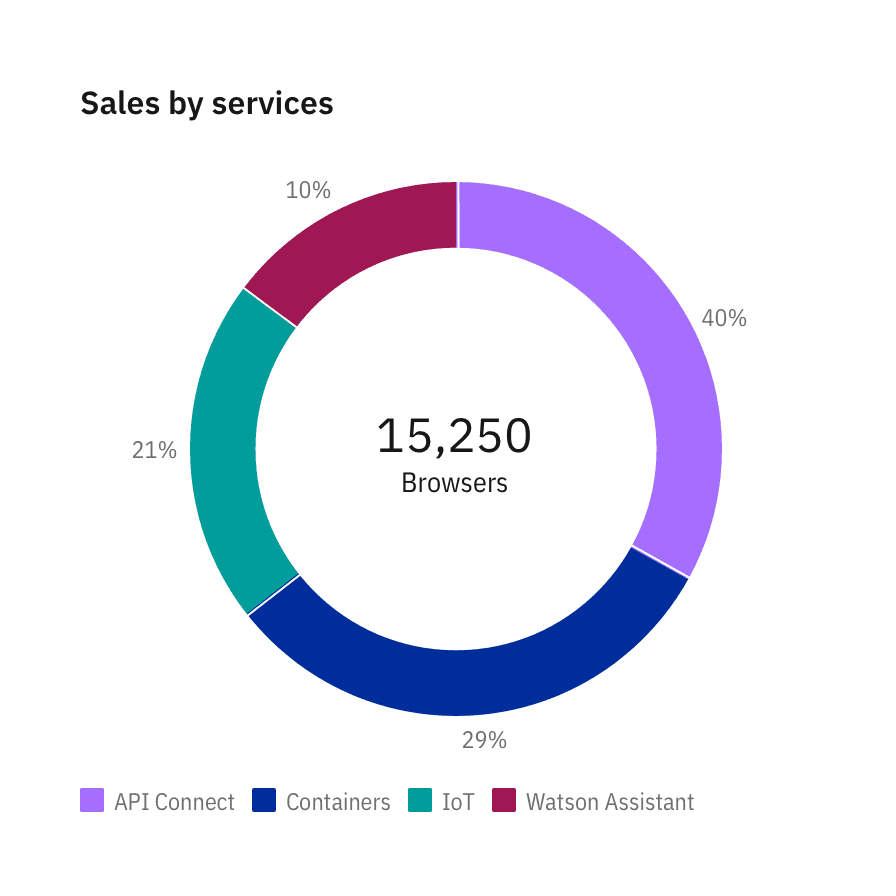Toggle the API Connect legend swatch
This screenshot has height=896, width=896.
[92, 801]
